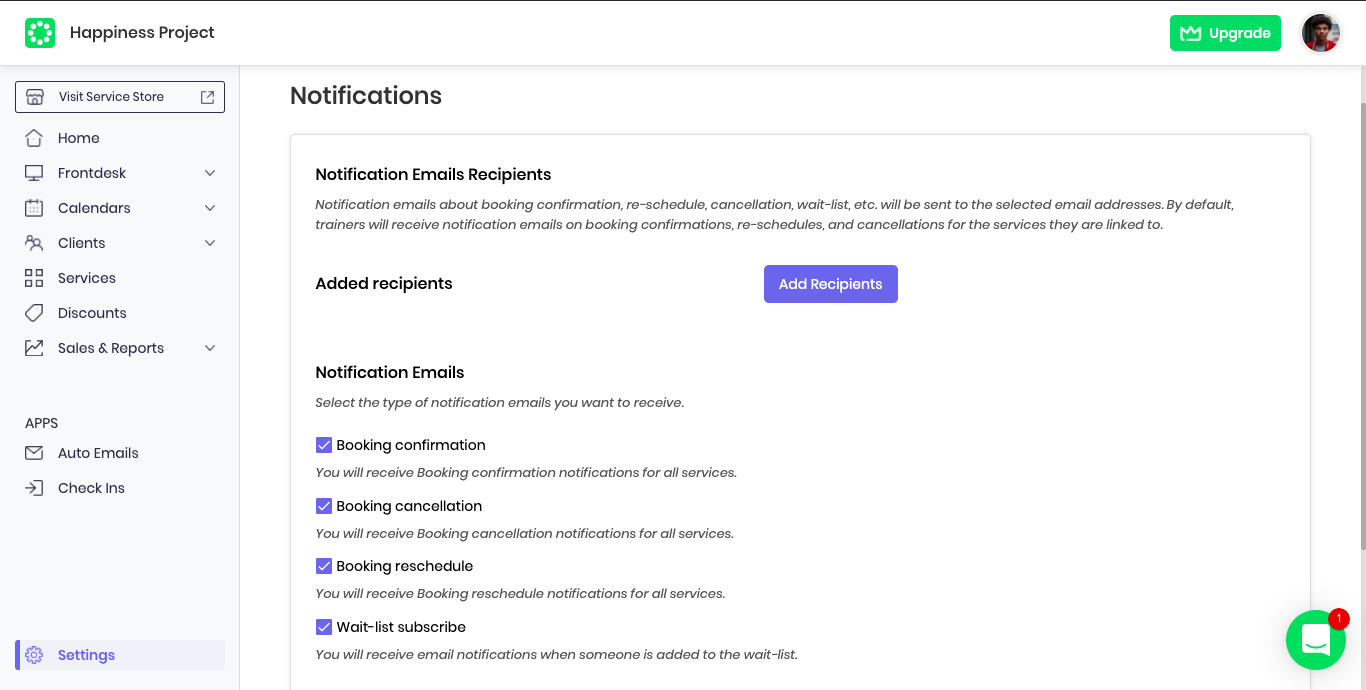Click the red notification badge on chat
This screenshot has height=690, width=1366.
coord(1339,619)
